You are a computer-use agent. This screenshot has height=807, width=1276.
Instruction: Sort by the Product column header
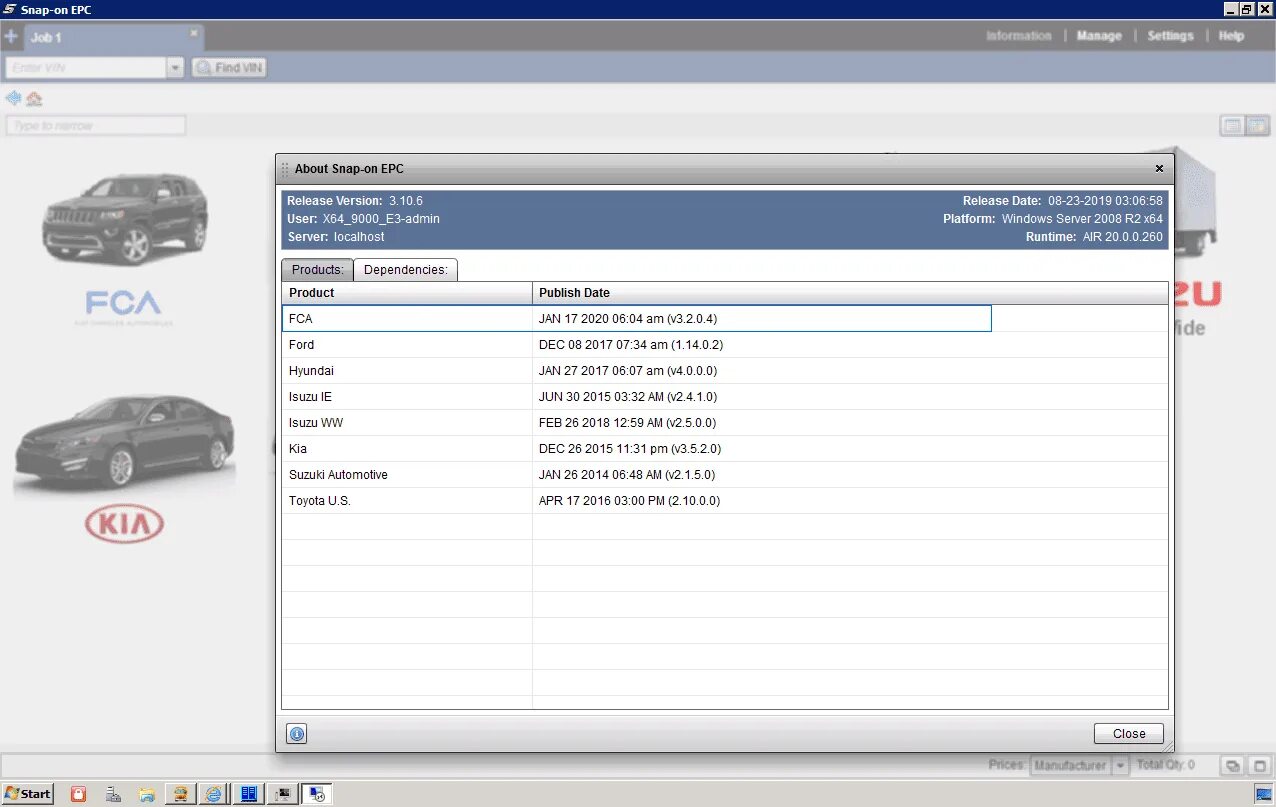point(407,293)
